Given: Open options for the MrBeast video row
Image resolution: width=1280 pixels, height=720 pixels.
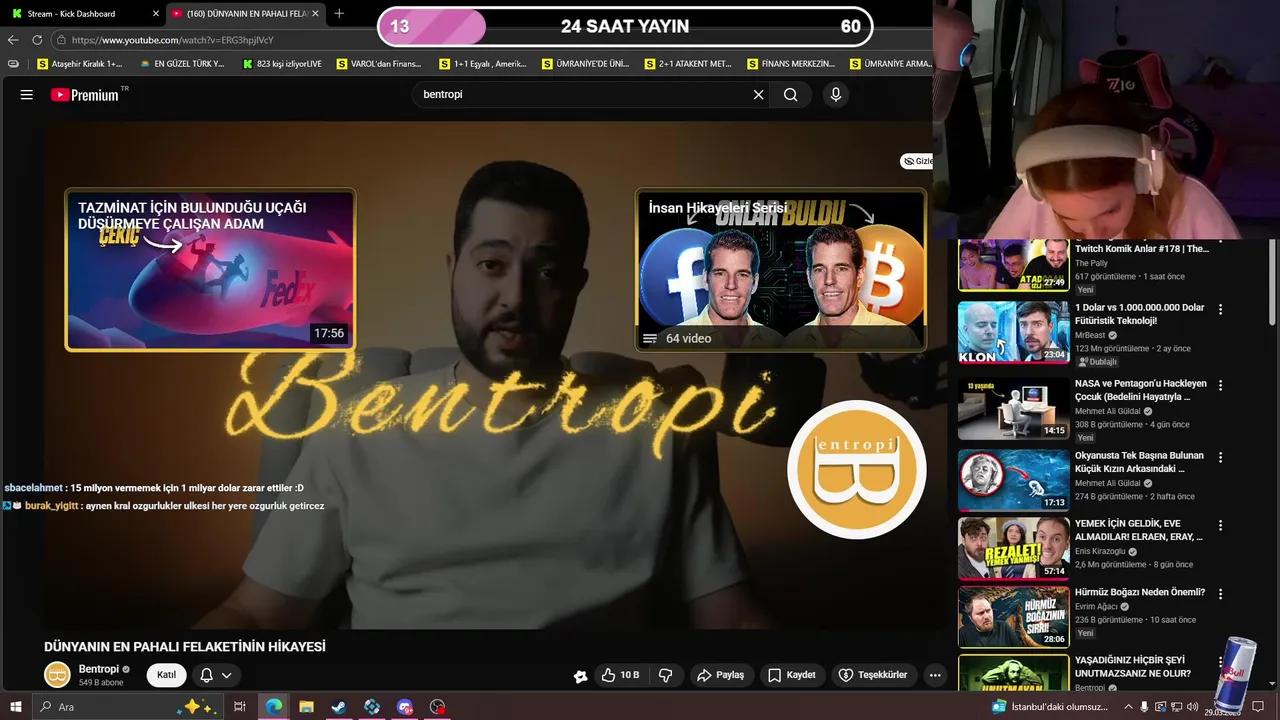Looking at the screenshot, I should [1220, 310].
